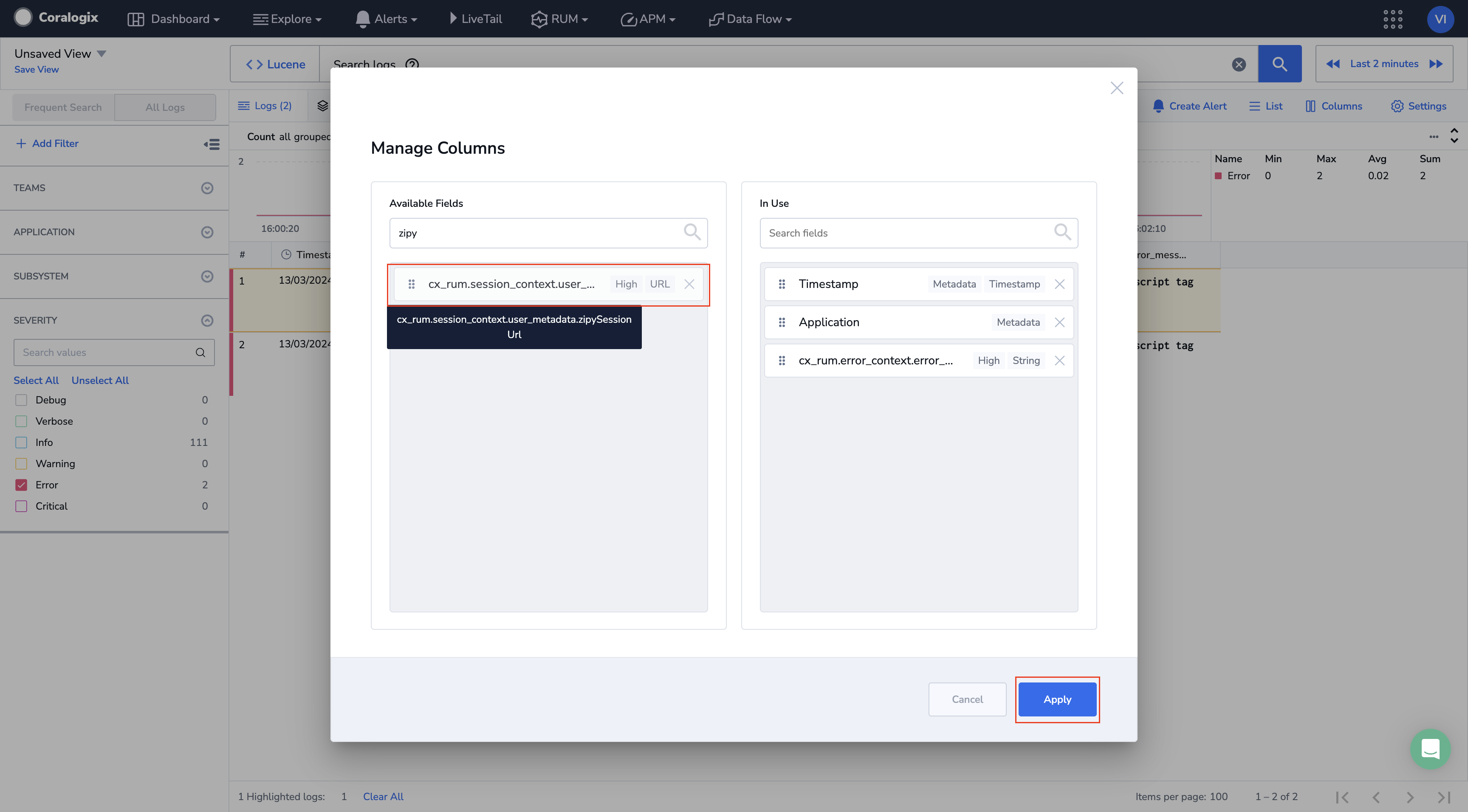
Task: Clear the search query with the X icon
Action: [1238, 65]
